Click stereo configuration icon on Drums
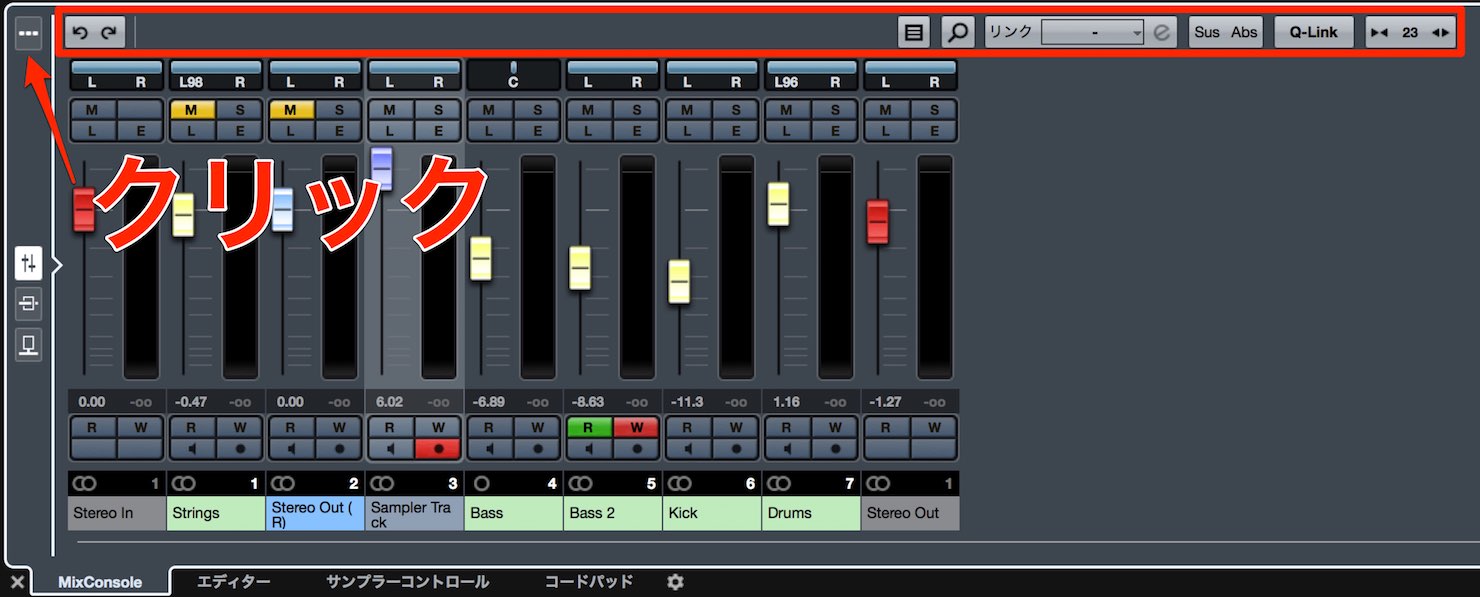1480x597 pixels. [x=779, y=484]
